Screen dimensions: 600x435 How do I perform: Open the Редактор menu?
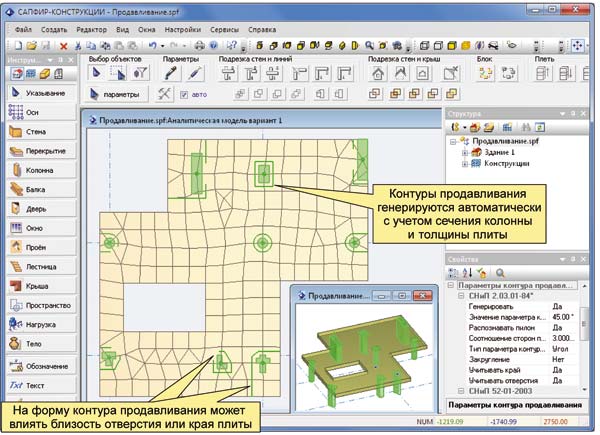(x=90, y=30)
